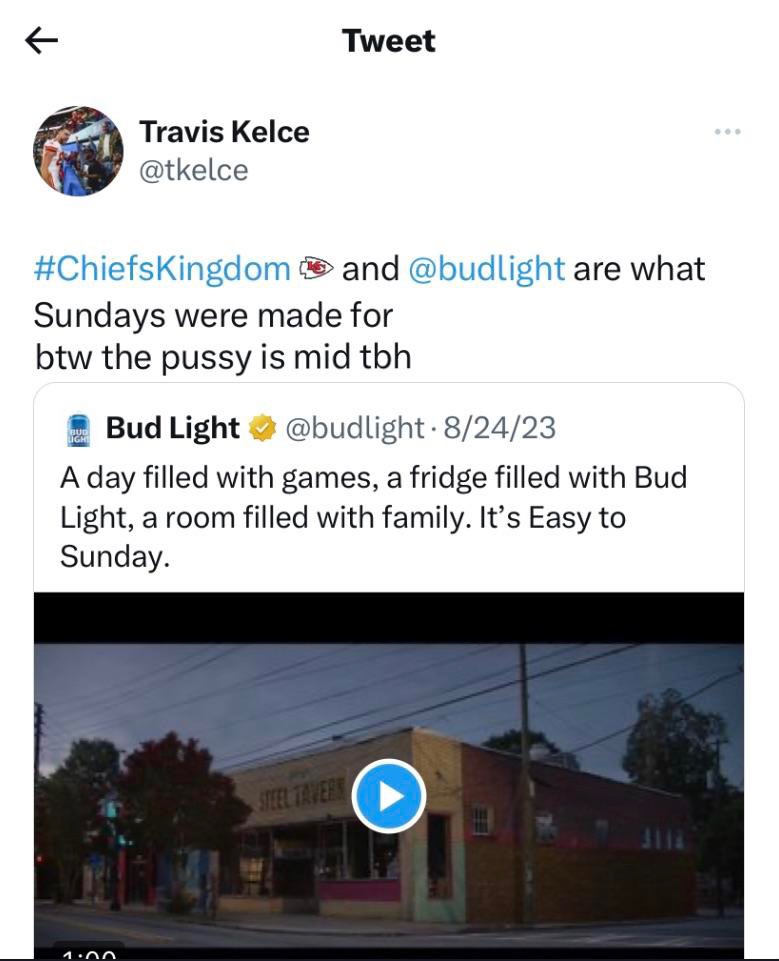Viewport: 779px width, 961px height.
Task: Open the @tkelce handle
Action: [194, 170]
